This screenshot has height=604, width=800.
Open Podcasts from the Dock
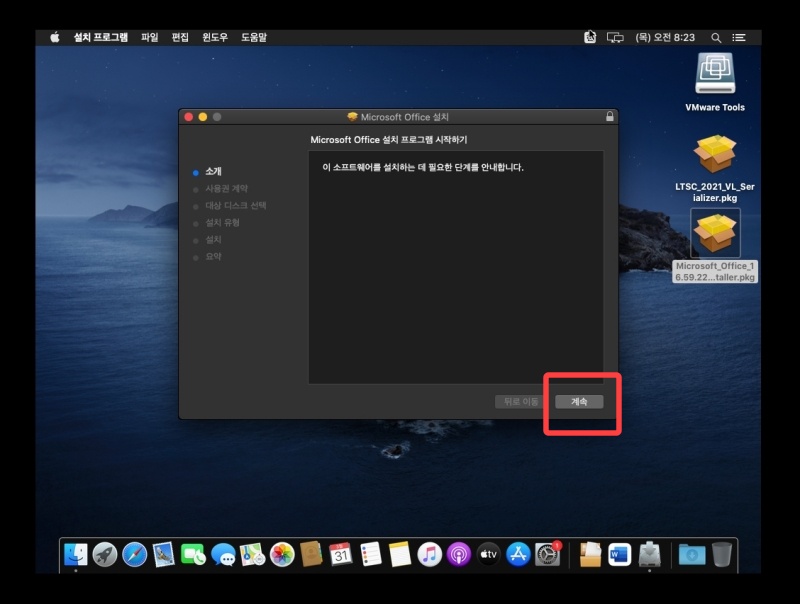(459, 554)
